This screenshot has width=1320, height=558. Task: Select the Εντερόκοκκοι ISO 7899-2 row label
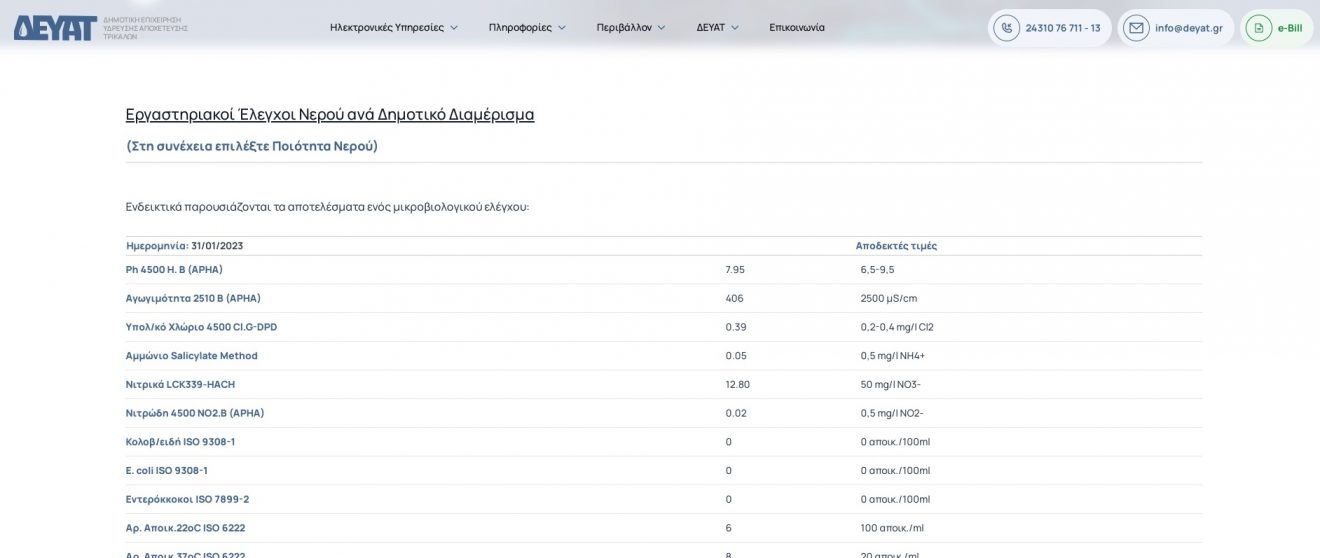(x=187, y=499)
